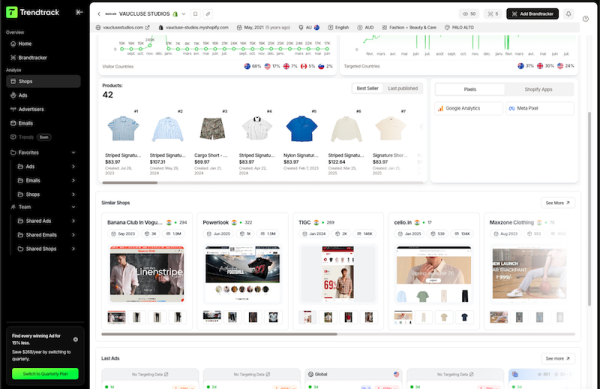Screen dimensions: 600x389
Task: Collapse the sidebar with the toggle icon
Action: [x=79, y=12]
